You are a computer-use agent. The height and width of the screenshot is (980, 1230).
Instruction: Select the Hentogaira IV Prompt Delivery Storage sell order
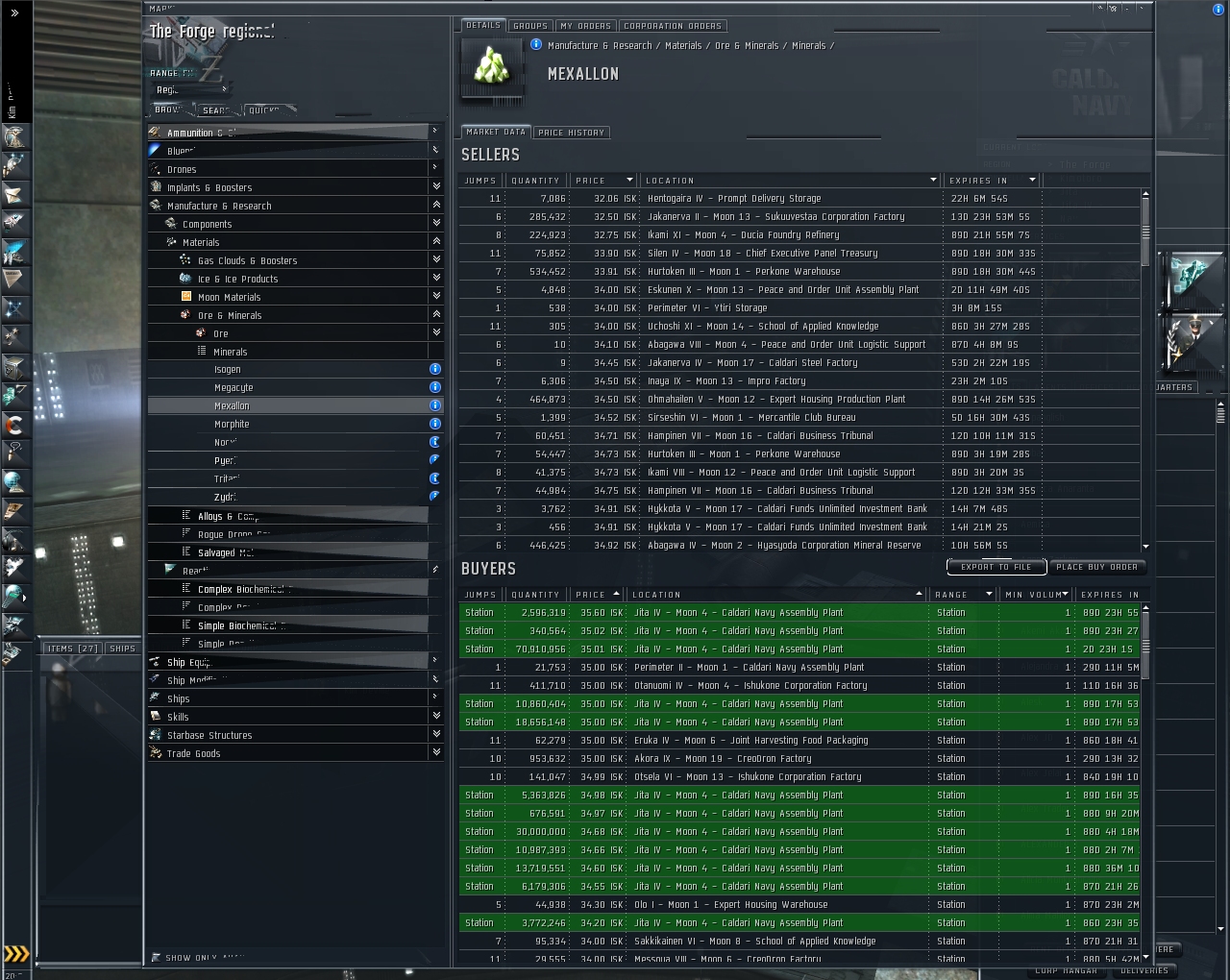pos(800,198)
